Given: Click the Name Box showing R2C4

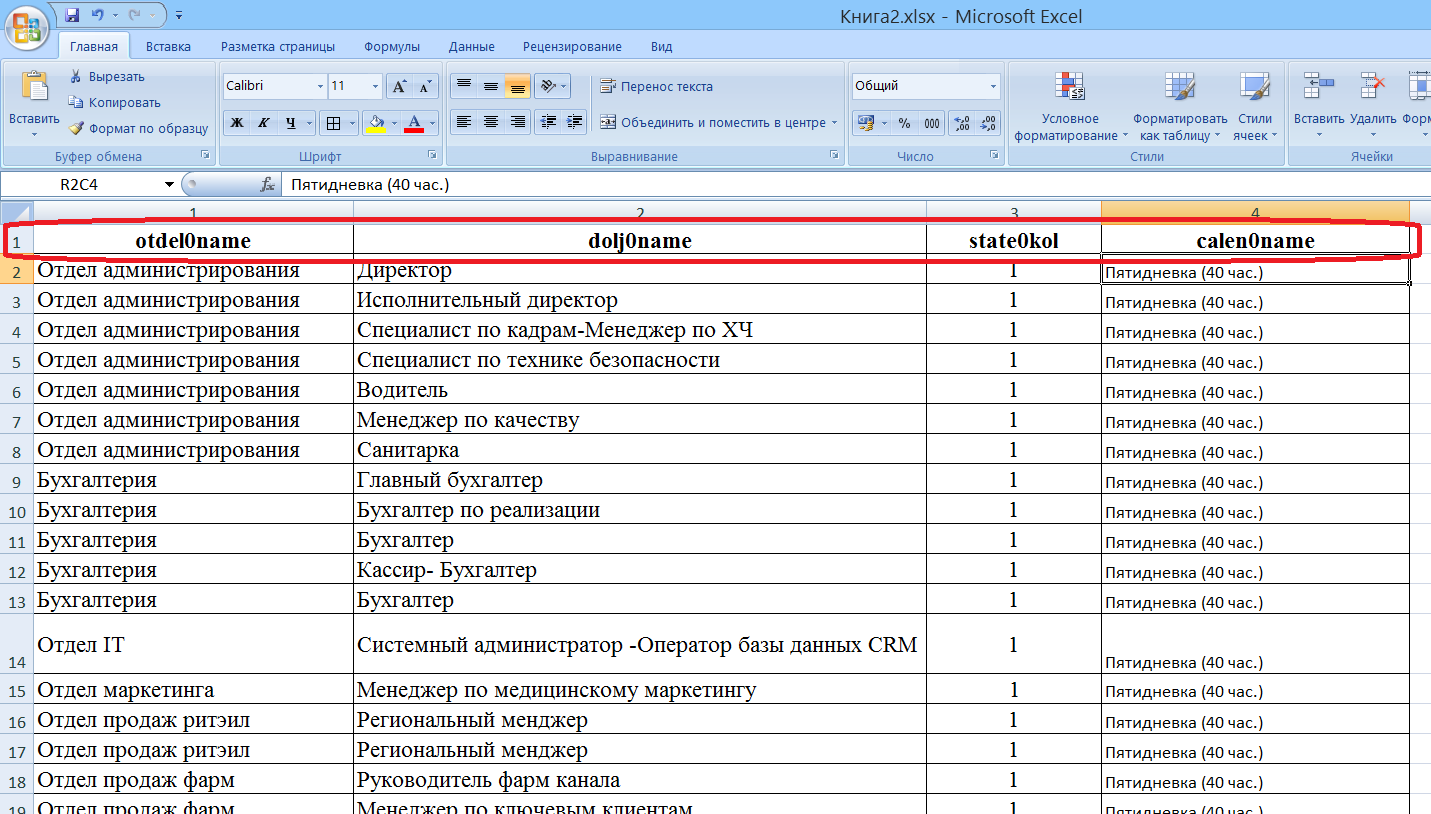Looking at the screenshot, I should (80, 185).
